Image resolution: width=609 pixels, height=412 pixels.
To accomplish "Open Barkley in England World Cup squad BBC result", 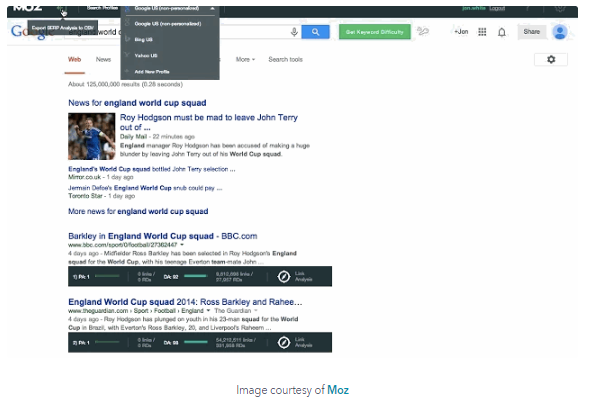I will (x=162, y=236).
